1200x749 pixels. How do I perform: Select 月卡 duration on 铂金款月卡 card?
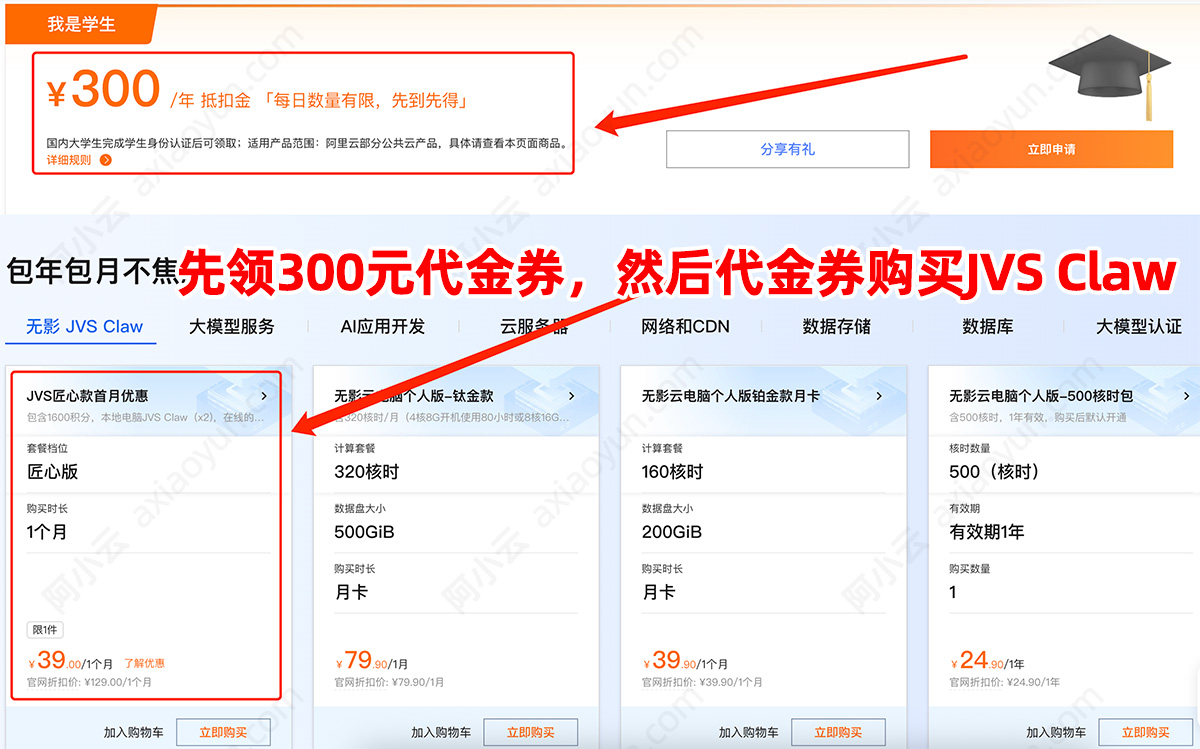click(659, 592)
